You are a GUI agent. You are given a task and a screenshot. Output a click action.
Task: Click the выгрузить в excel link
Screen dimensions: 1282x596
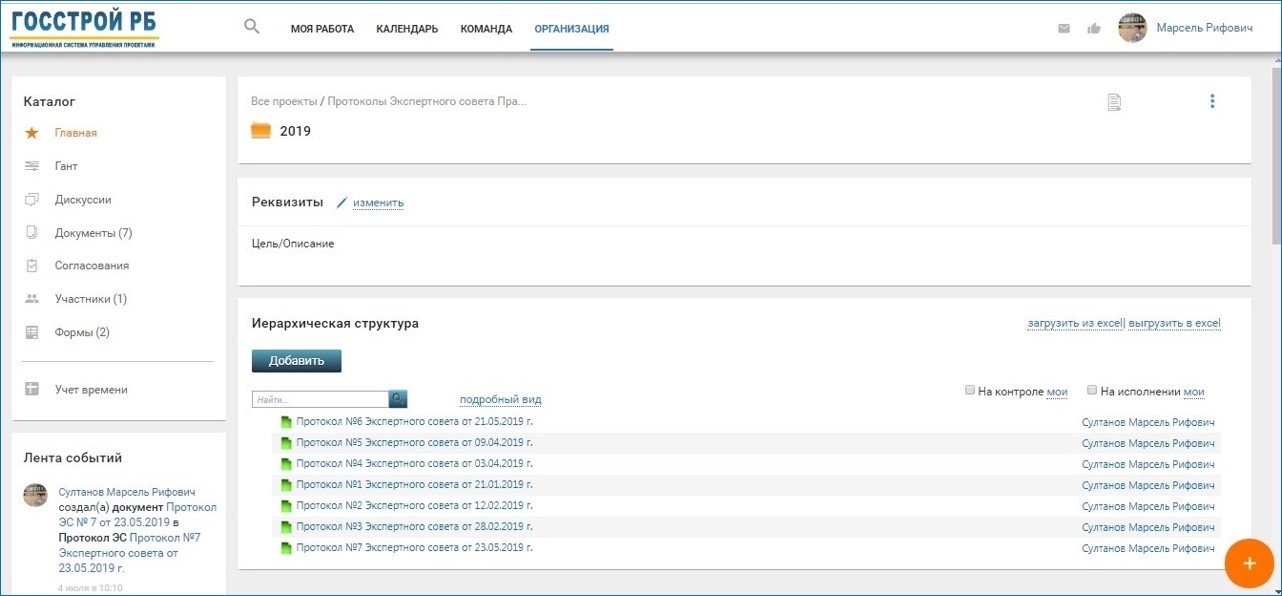tap(1174, 324)
